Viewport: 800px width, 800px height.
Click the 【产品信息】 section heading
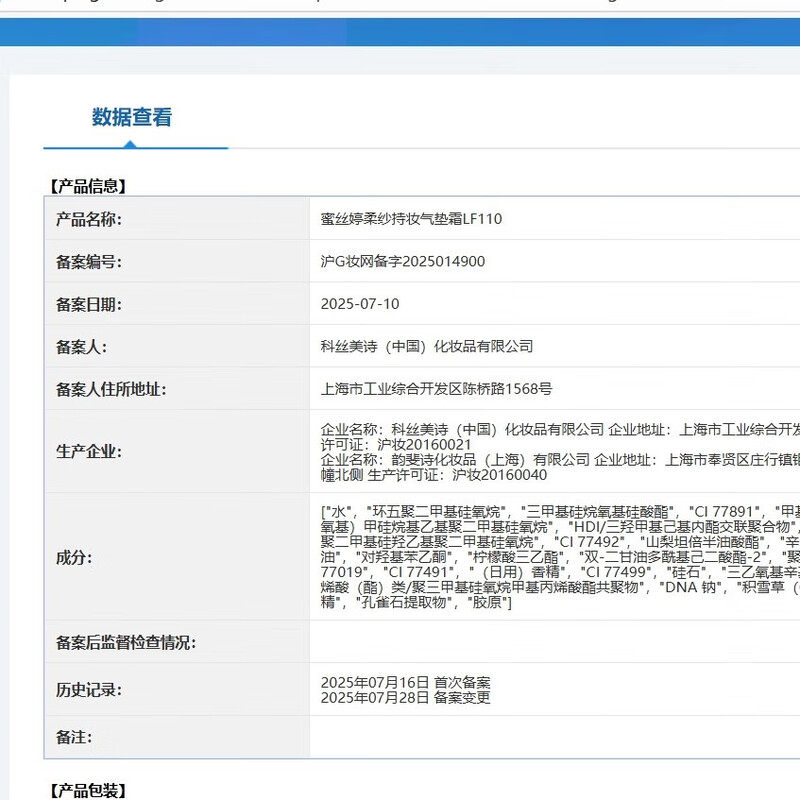pos(88,186)
